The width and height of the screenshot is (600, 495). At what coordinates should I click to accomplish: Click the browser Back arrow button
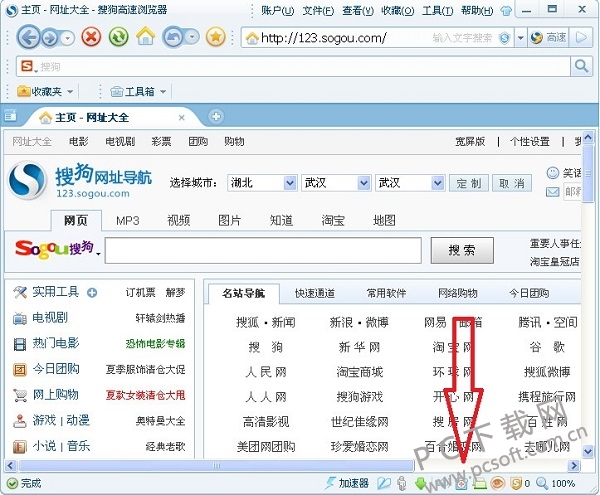(28, 38)
